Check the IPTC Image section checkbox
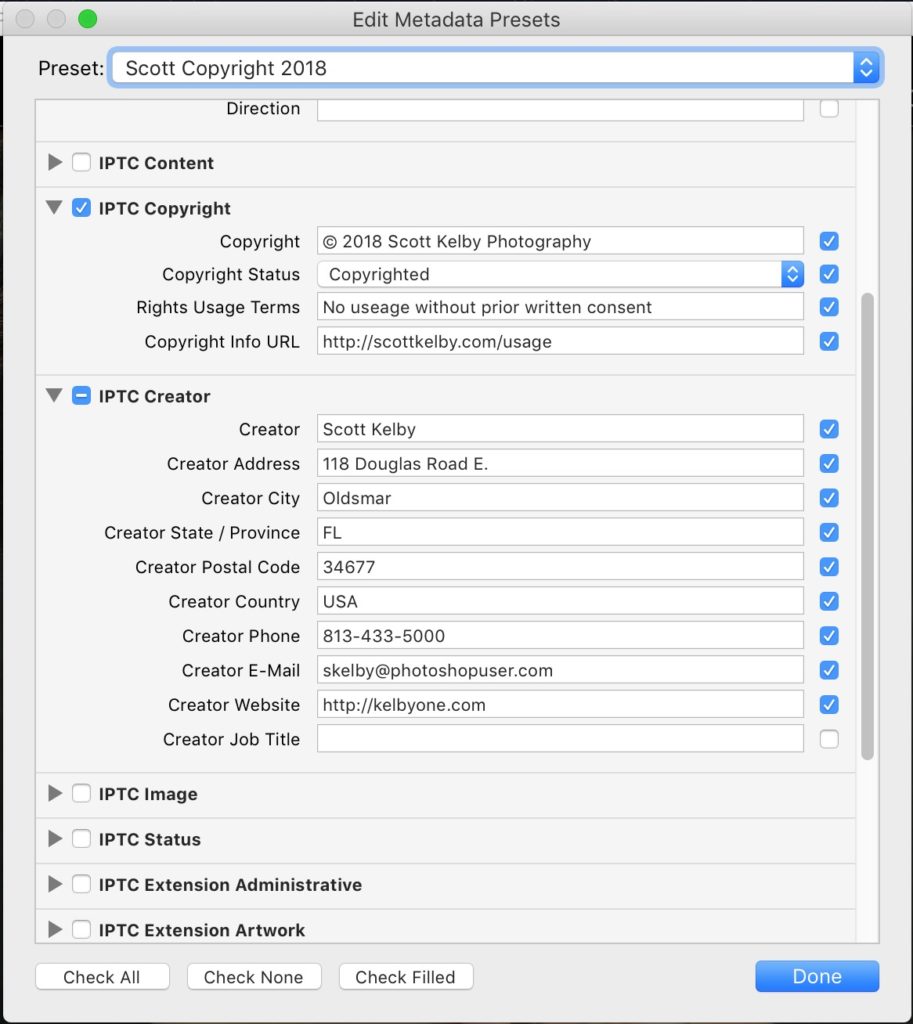The width and height of the screenshot is (913, 1024). coord(82,793)
